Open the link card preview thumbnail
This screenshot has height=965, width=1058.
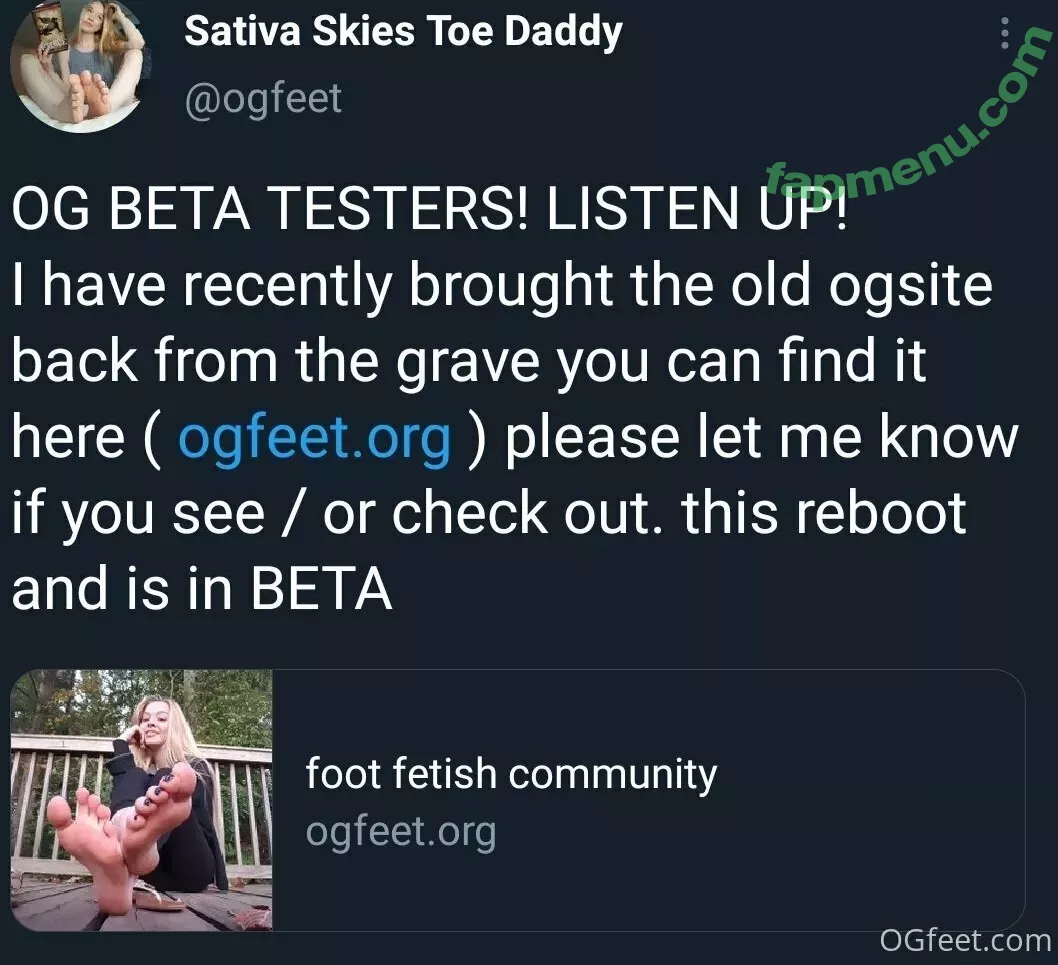(142, 800)
